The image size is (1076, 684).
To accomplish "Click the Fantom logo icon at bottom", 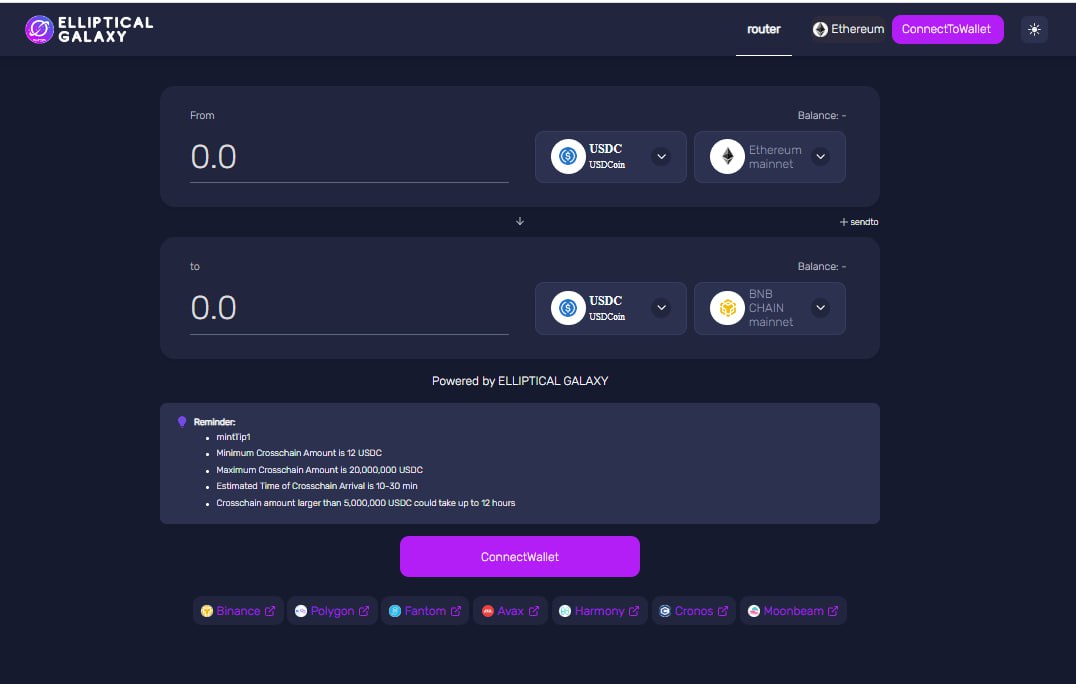I will click(395, 611).
